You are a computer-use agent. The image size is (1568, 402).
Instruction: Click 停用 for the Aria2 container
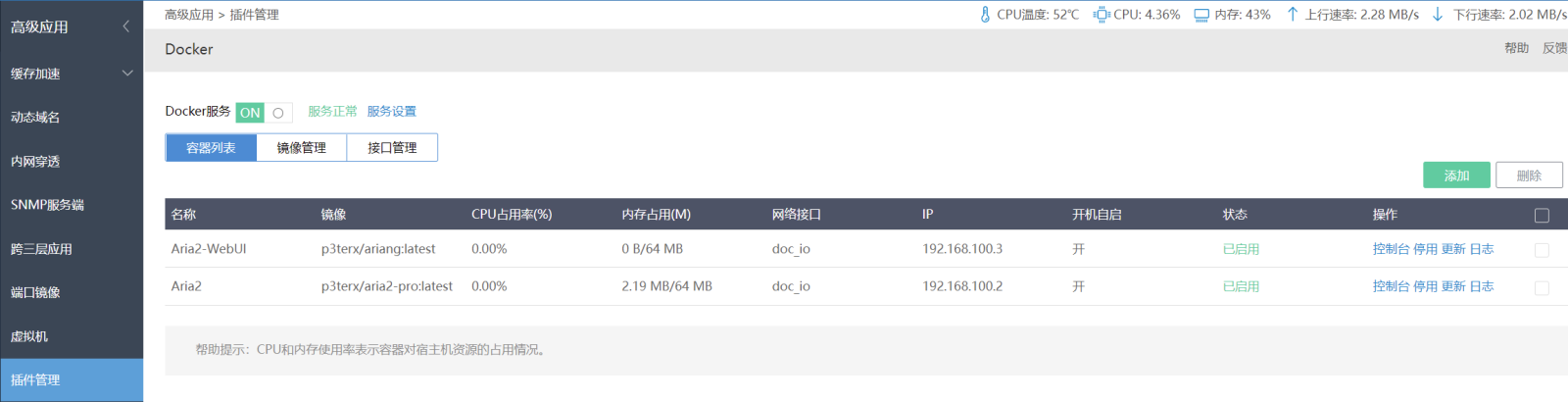point(1425,286)
